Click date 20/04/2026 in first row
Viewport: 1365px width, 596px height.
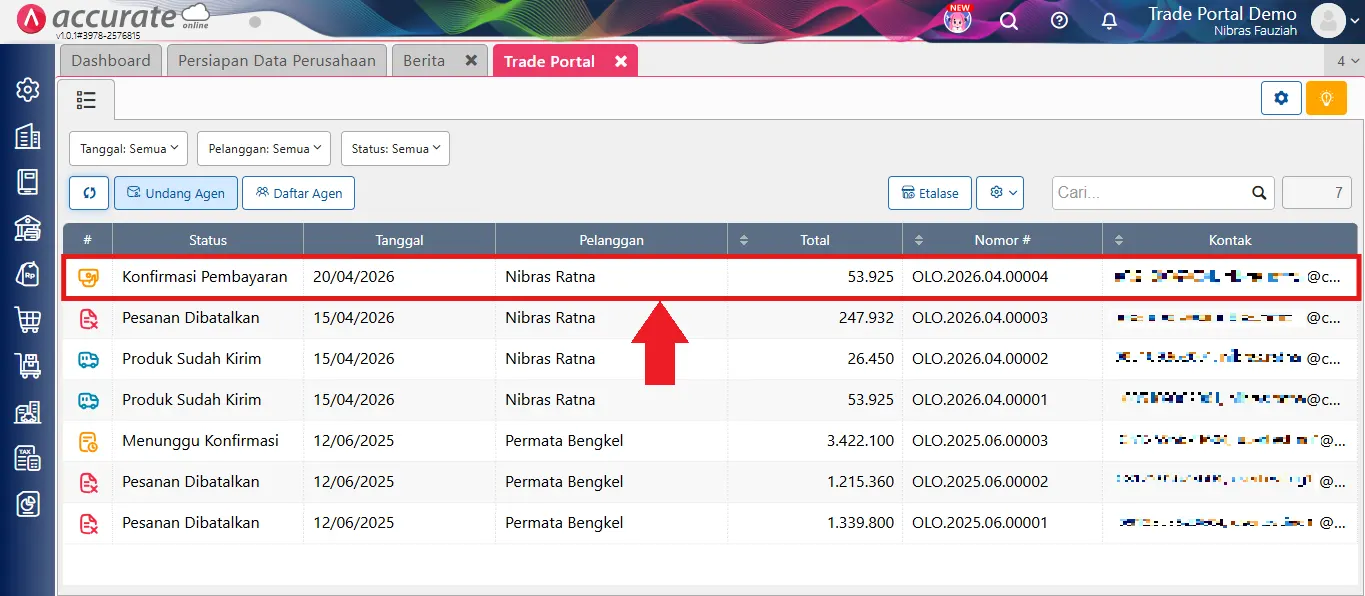pos(354,277)
